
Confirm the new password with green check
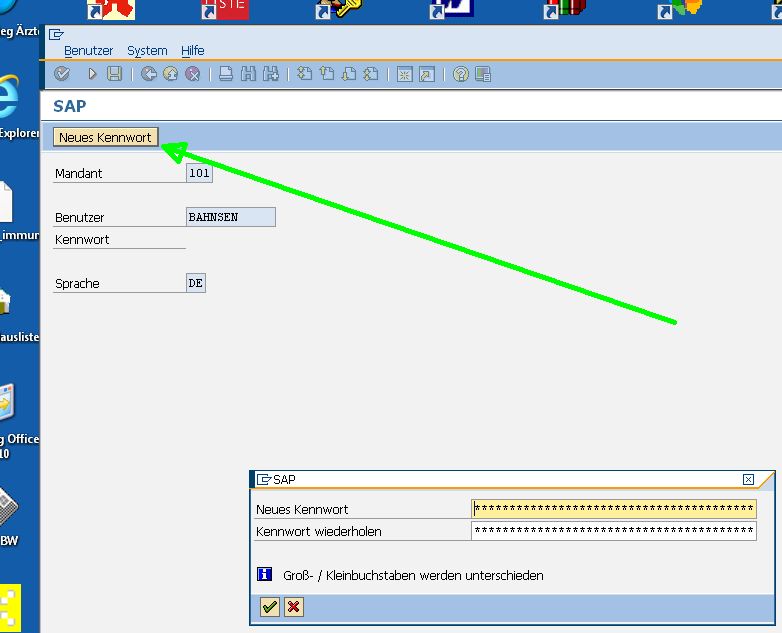click(270, 607)
